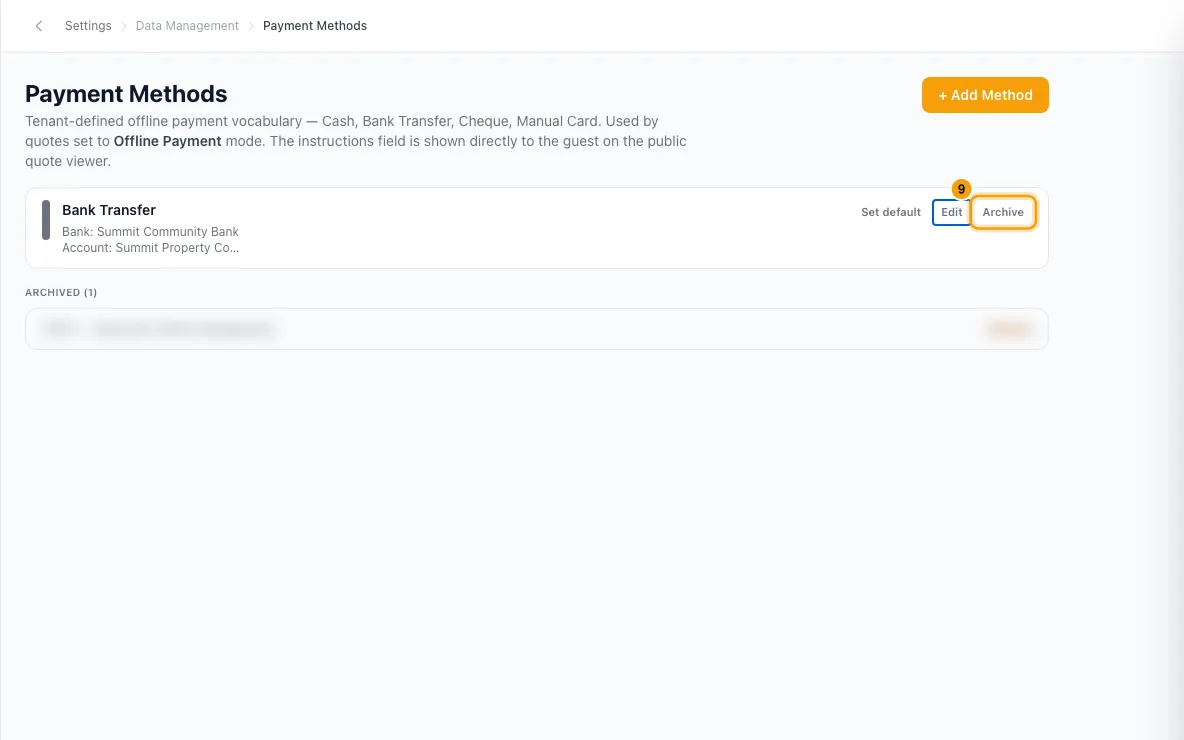The width and height of the screenshot is (1184, 740).
Task: Click the Bank: Summit Community Bank line
Action: (x=150, y=232)
